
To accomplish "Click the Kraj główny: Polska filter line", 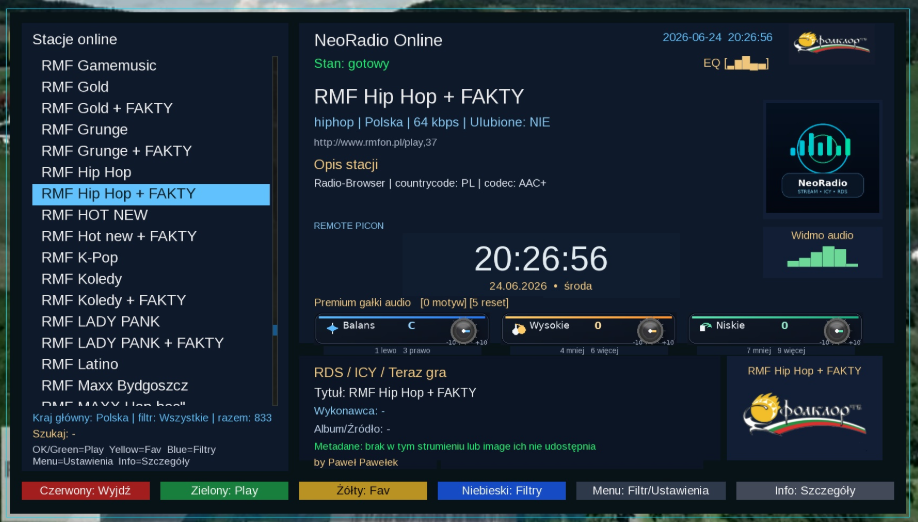I will pos(152,418).
